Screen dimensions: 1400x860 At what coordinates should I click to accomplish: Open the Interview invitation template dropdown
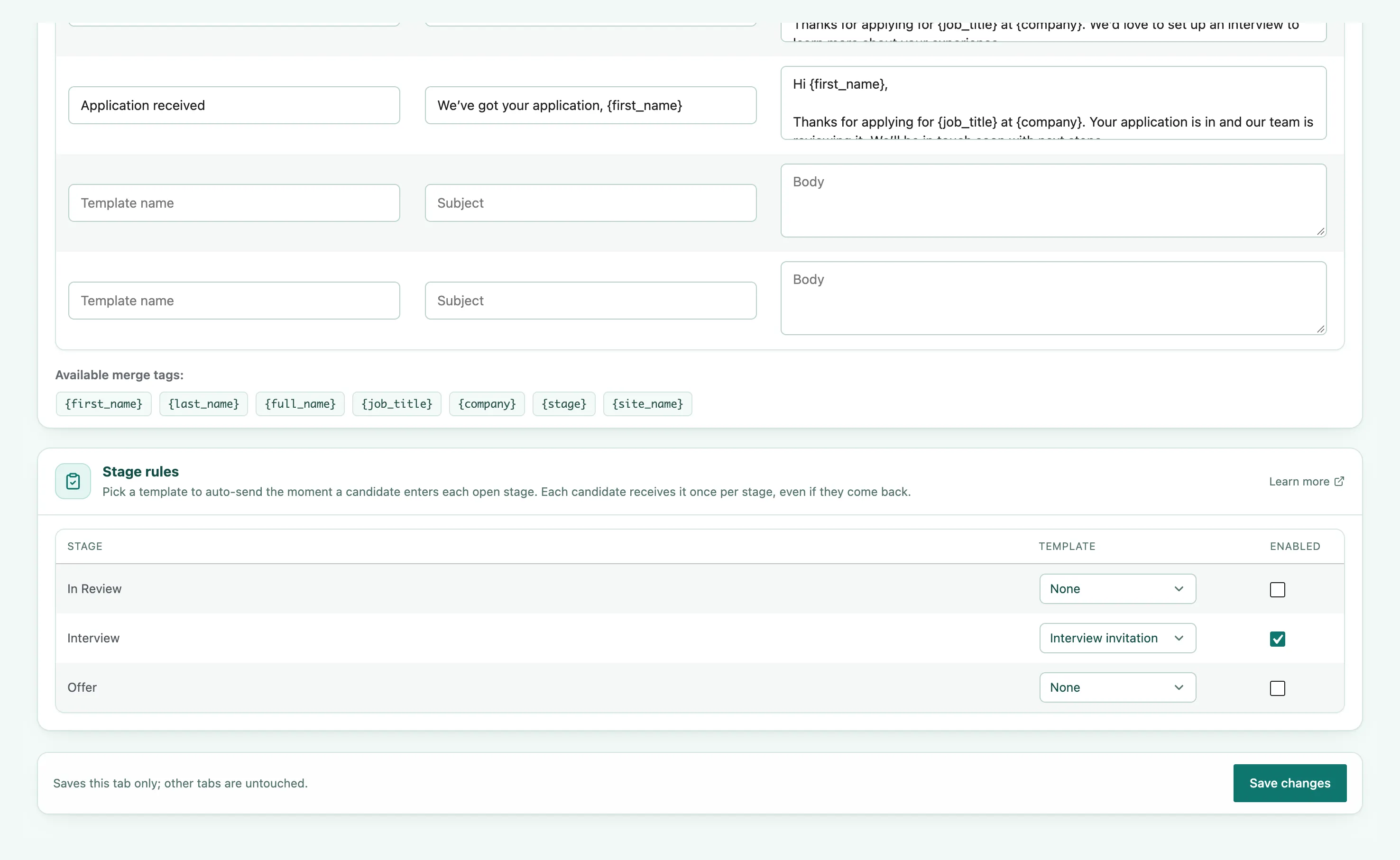(1117, 638)
